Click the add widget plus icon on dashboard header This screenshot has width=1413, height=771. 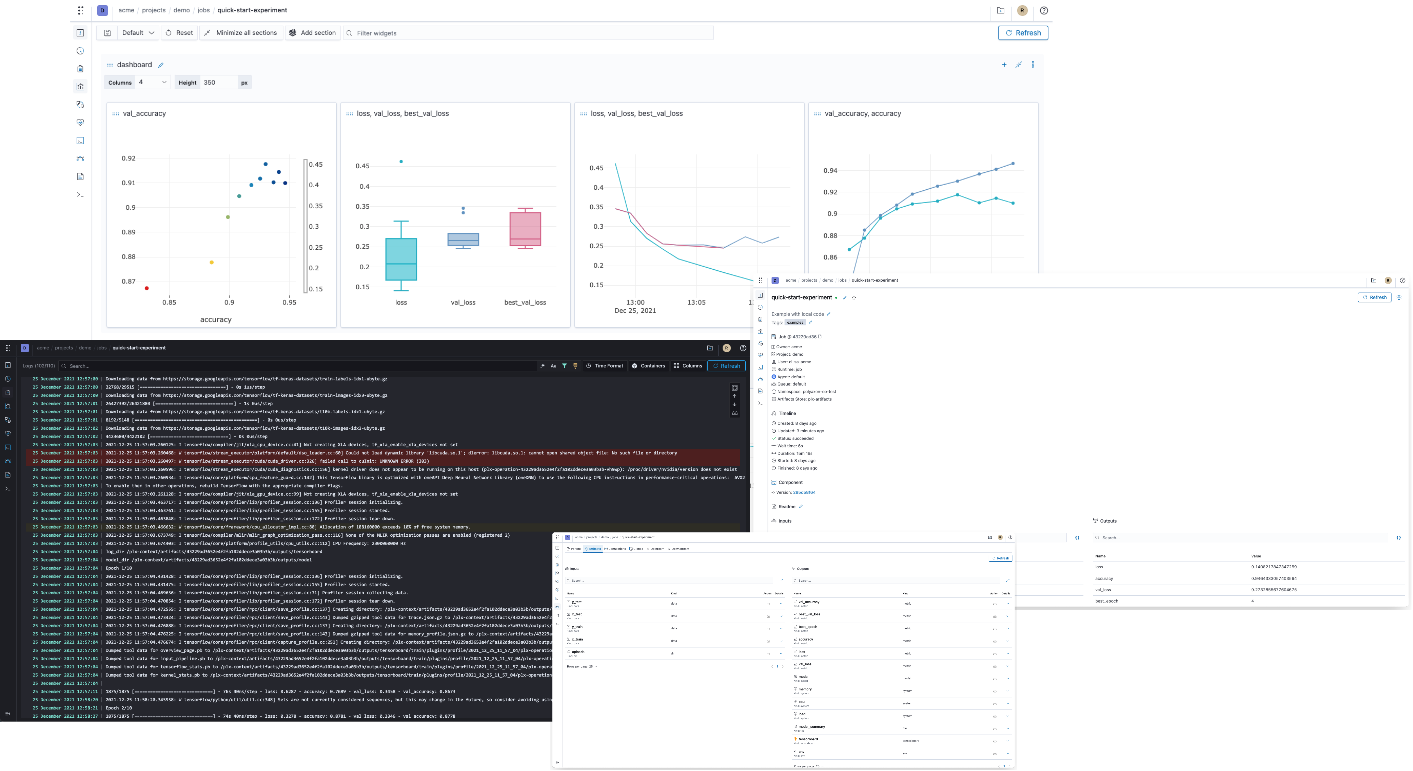tap(1004, 64)
